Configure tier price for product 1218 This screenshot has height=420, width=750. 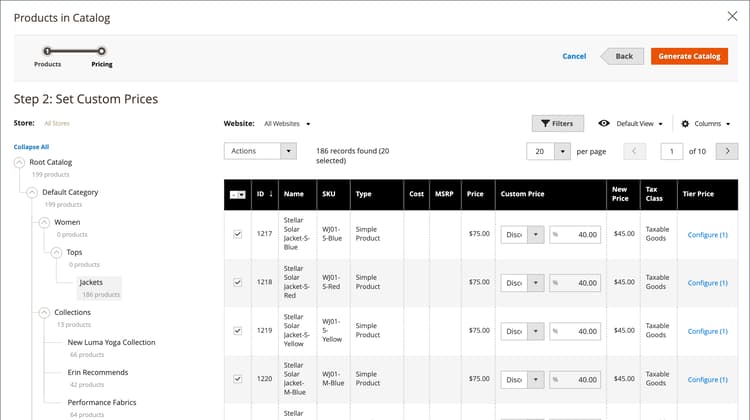click(707, 283)
